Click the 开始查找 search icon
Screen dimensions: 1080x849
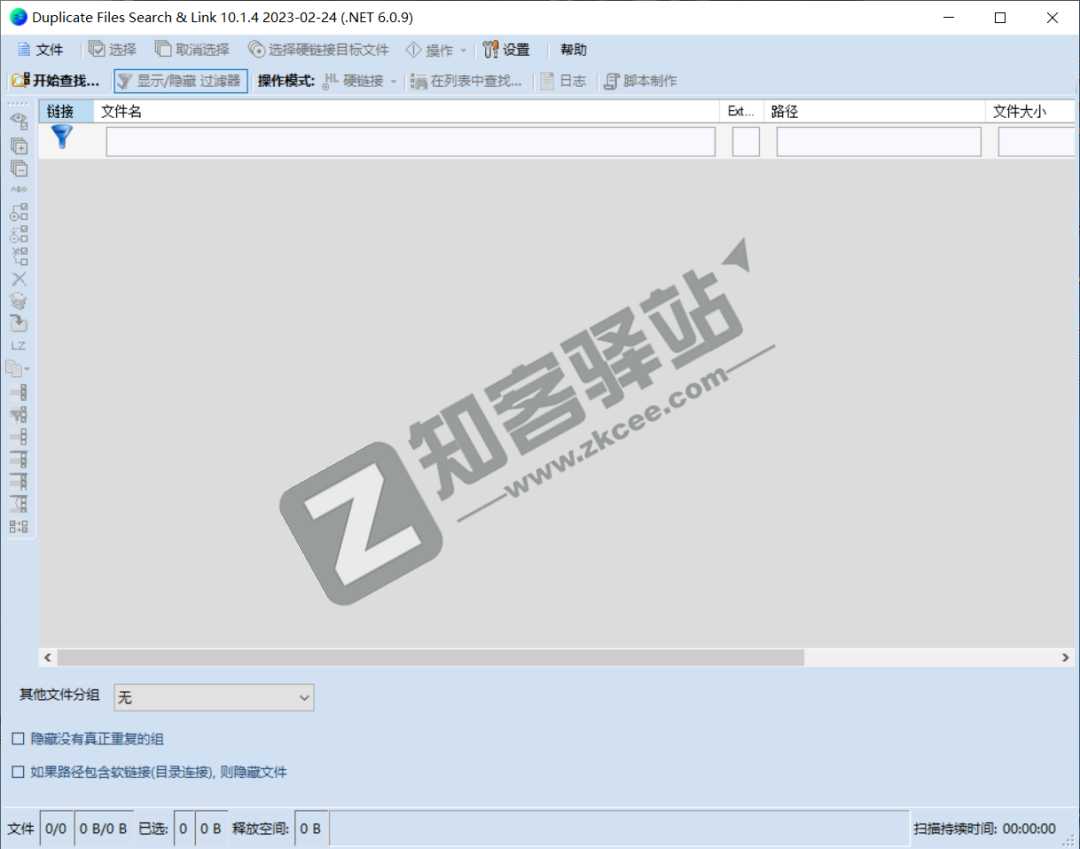pyautogui.click(x=20, y=81)
